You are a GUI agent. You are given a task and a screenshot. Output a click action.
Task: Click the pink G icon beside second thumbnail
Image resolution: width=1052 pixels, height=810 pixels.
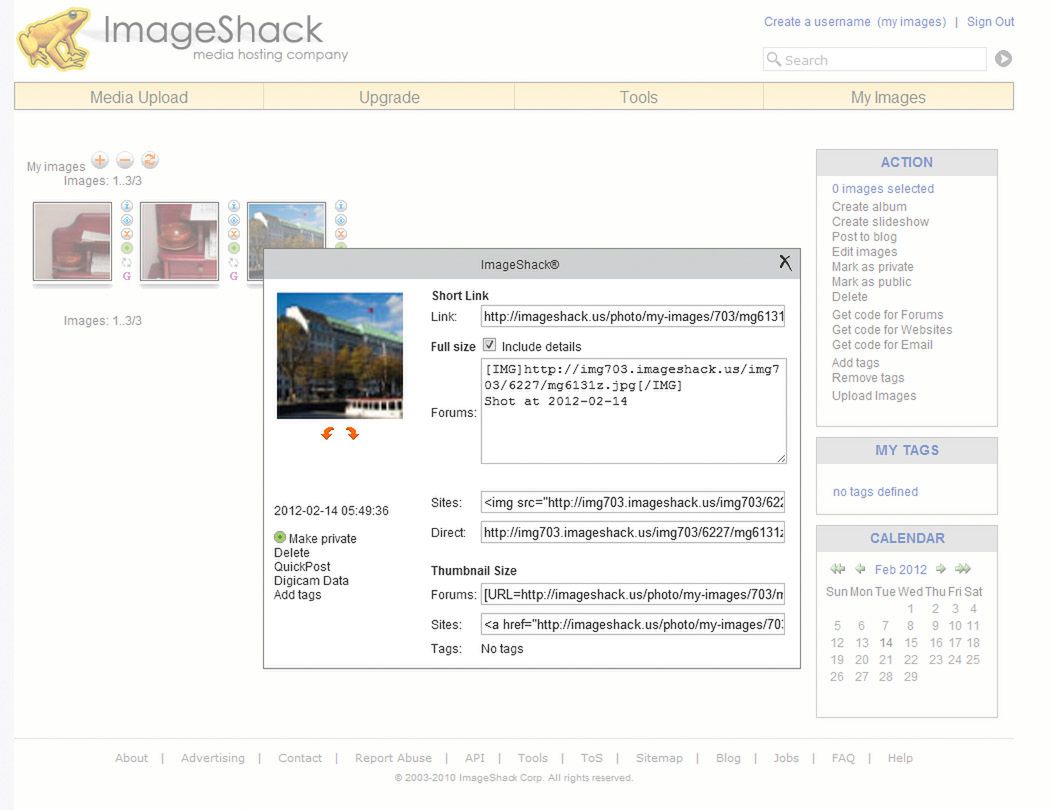tap(233, 276)
